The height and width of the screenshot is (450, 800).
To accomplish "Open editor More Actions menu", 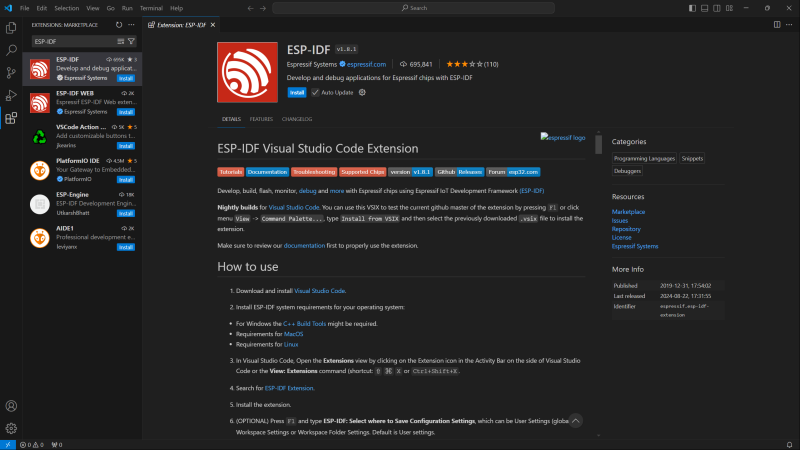I will tap(789, 25).
